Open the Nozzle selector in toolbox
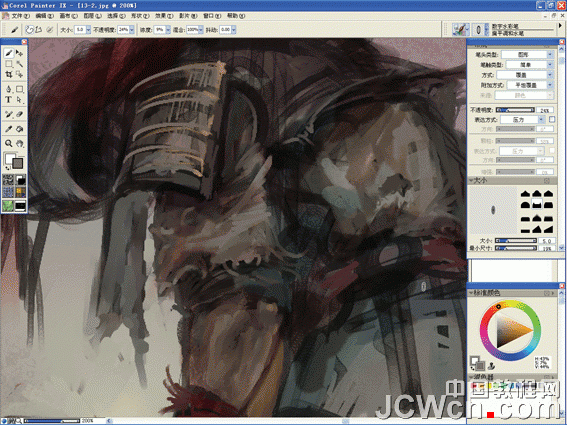The image size is (567, 425). click(x=20, y=206)
